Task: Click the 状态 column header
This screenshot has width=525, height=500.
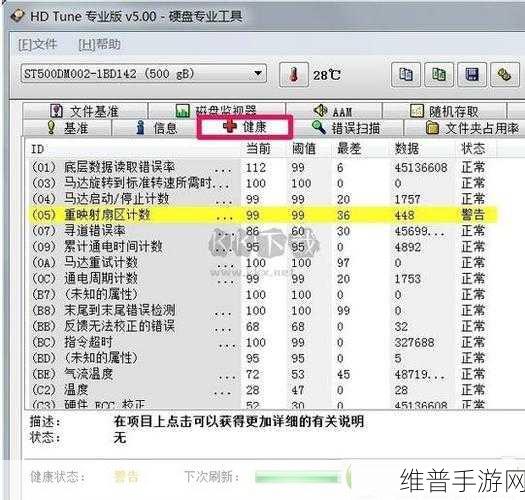Action: tap(473, 148)
